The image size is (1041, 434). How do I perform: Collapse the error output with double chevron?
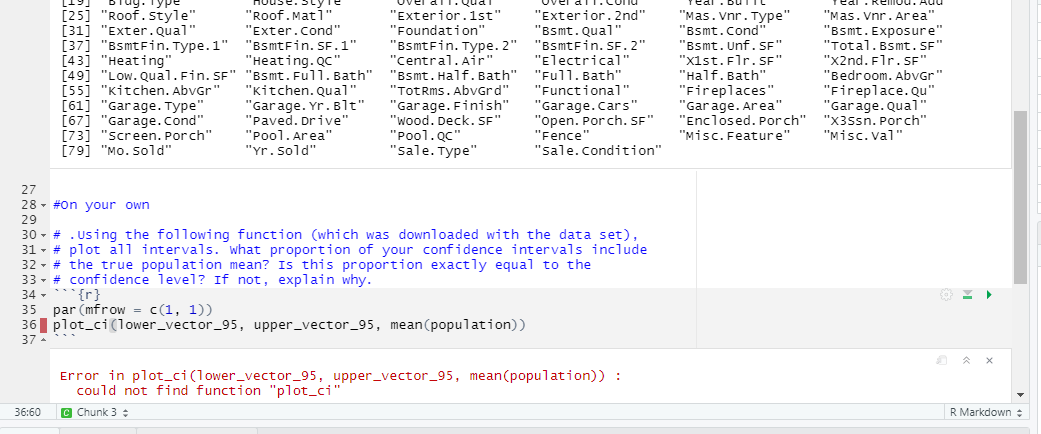click(966, 360)
